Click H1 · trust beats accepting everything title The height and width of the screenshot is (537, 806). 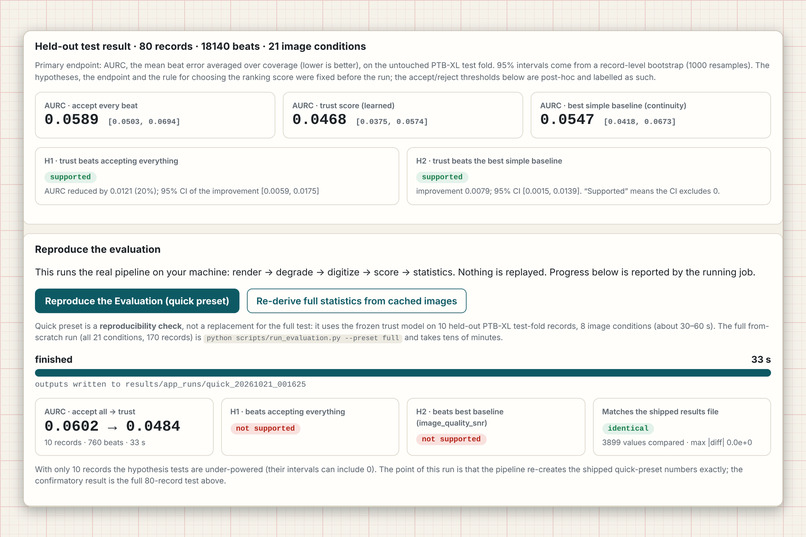click(x=111, y=161)
